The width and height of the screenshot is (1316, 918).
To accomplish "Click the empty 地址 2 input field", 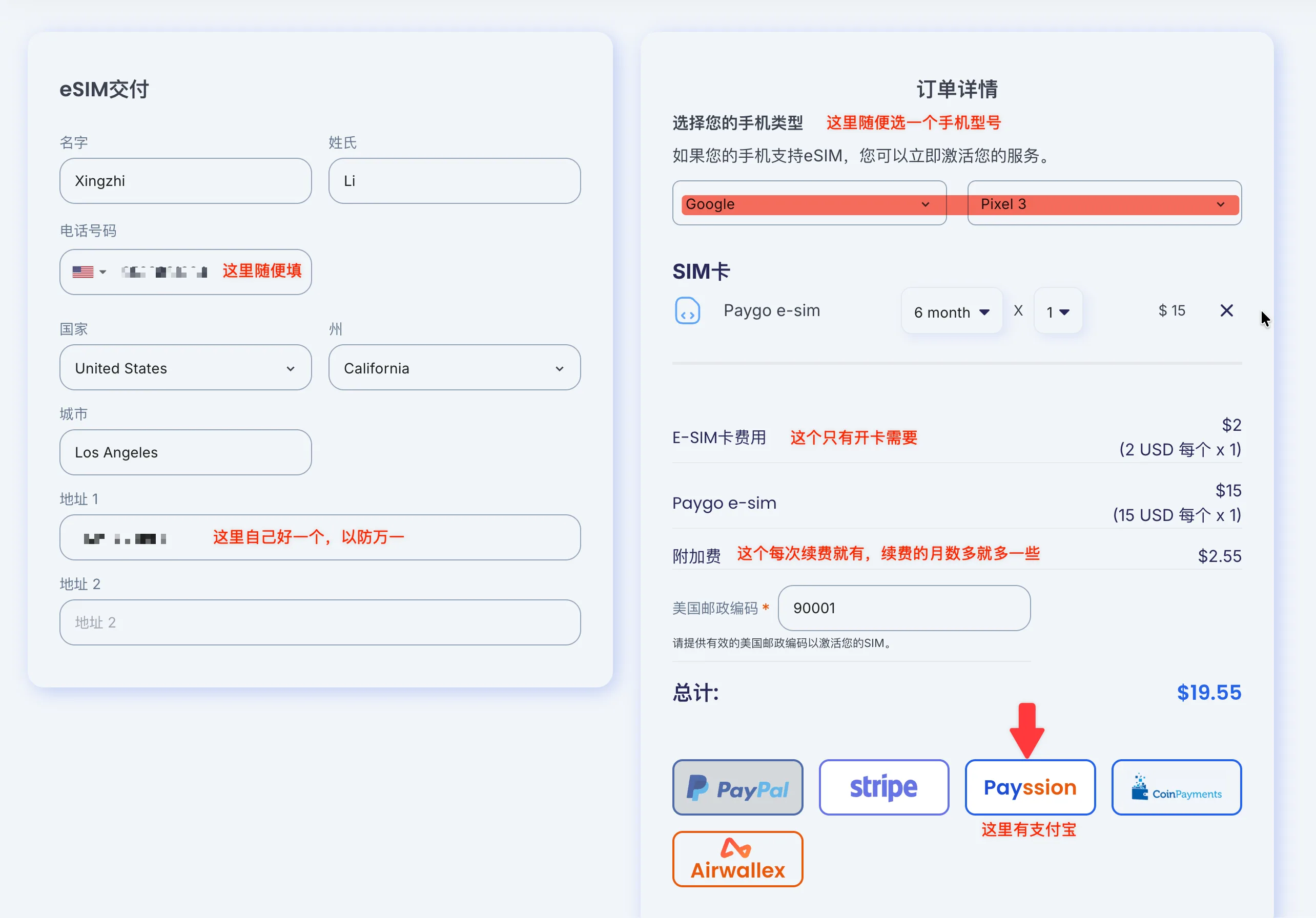I will (x=320, y=622).
